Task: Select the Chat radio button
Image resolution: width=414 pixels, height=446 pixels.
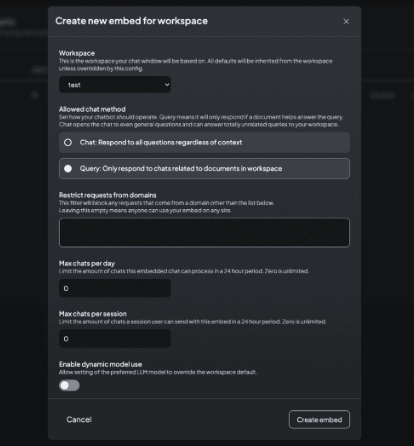Action: [x=68, y=143]
